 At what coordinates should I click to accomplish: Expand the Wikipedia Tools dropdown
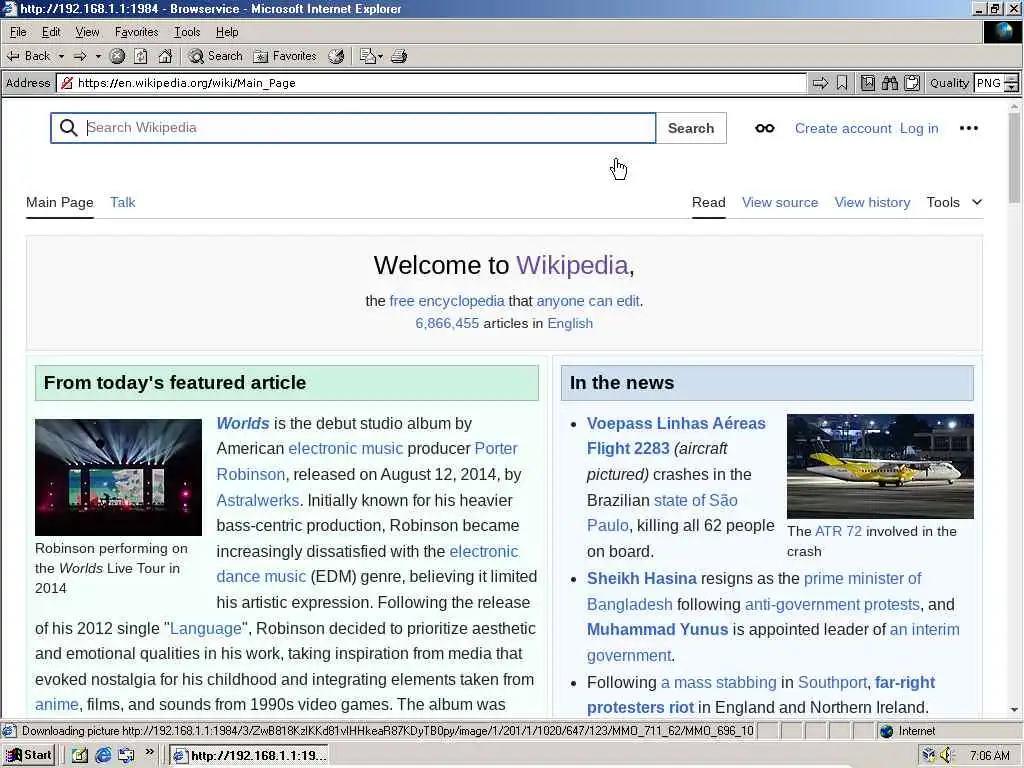tap(954, 202)
